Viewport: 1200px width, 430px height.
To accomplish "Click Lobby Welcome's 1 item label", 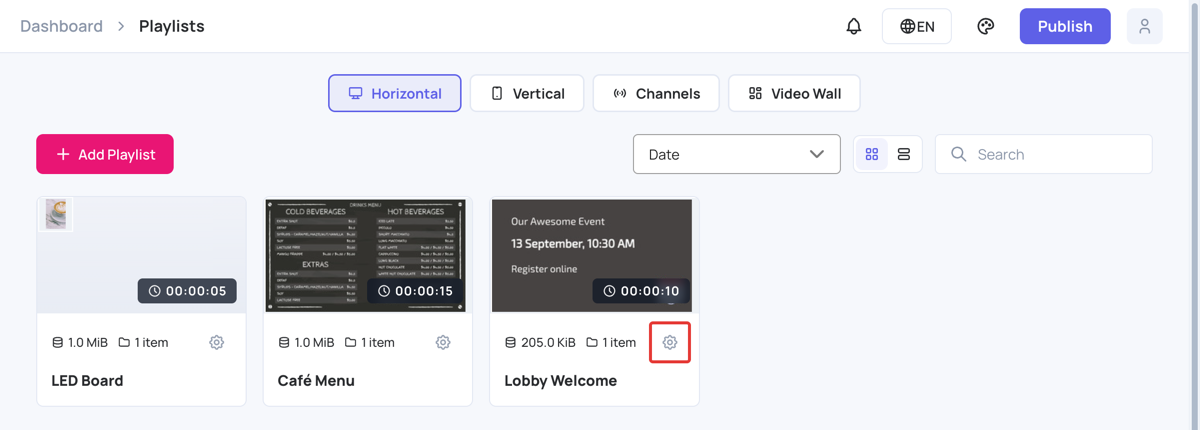I will coord(611,342).
